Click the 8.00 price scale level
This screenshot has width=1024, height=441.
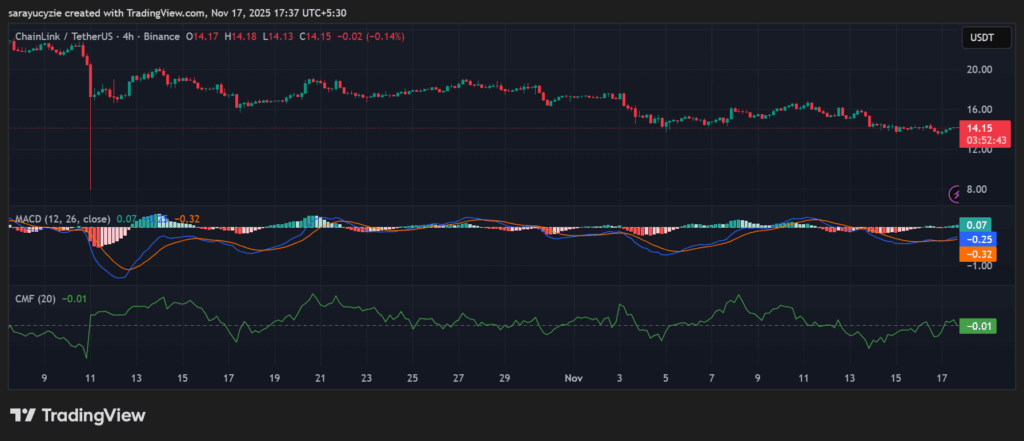point(981,189)
